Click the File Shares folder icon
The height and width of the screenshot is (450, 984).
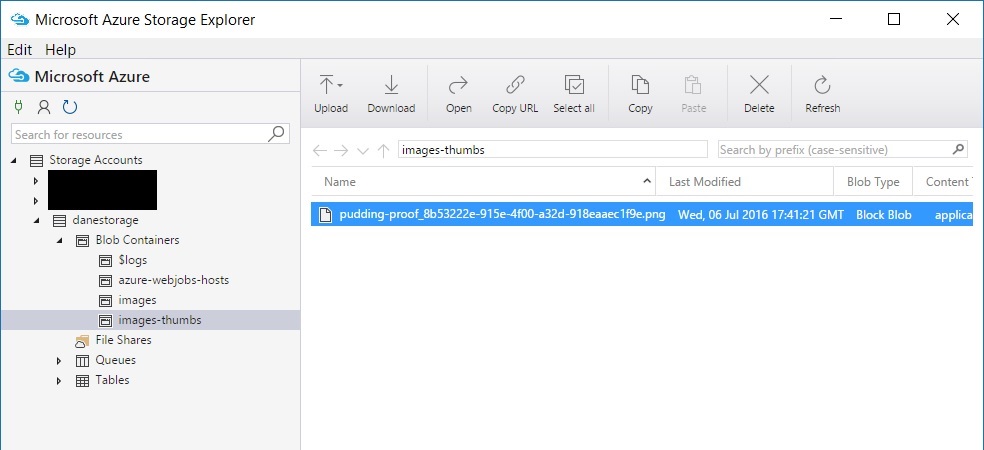click(82, 341)
